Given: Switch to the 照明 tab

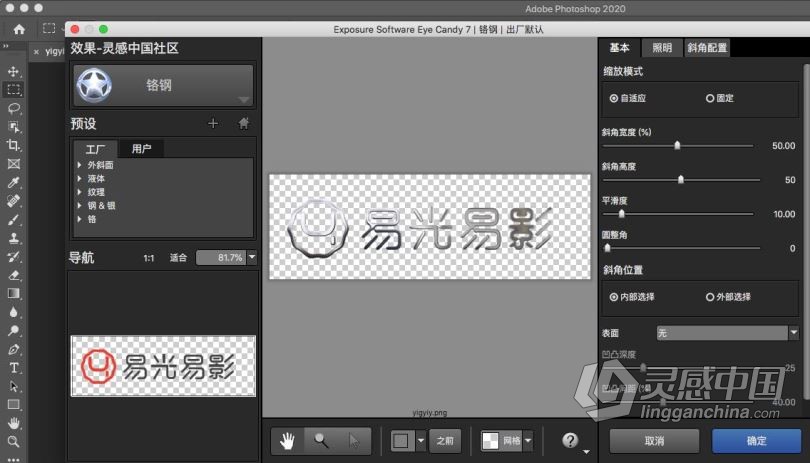Looking at the screenshot, I should [662, 48].
